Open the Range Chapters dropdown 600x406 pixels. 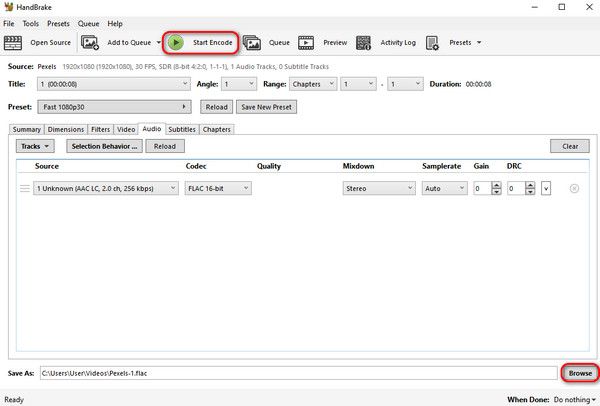(x=313, y=84)
